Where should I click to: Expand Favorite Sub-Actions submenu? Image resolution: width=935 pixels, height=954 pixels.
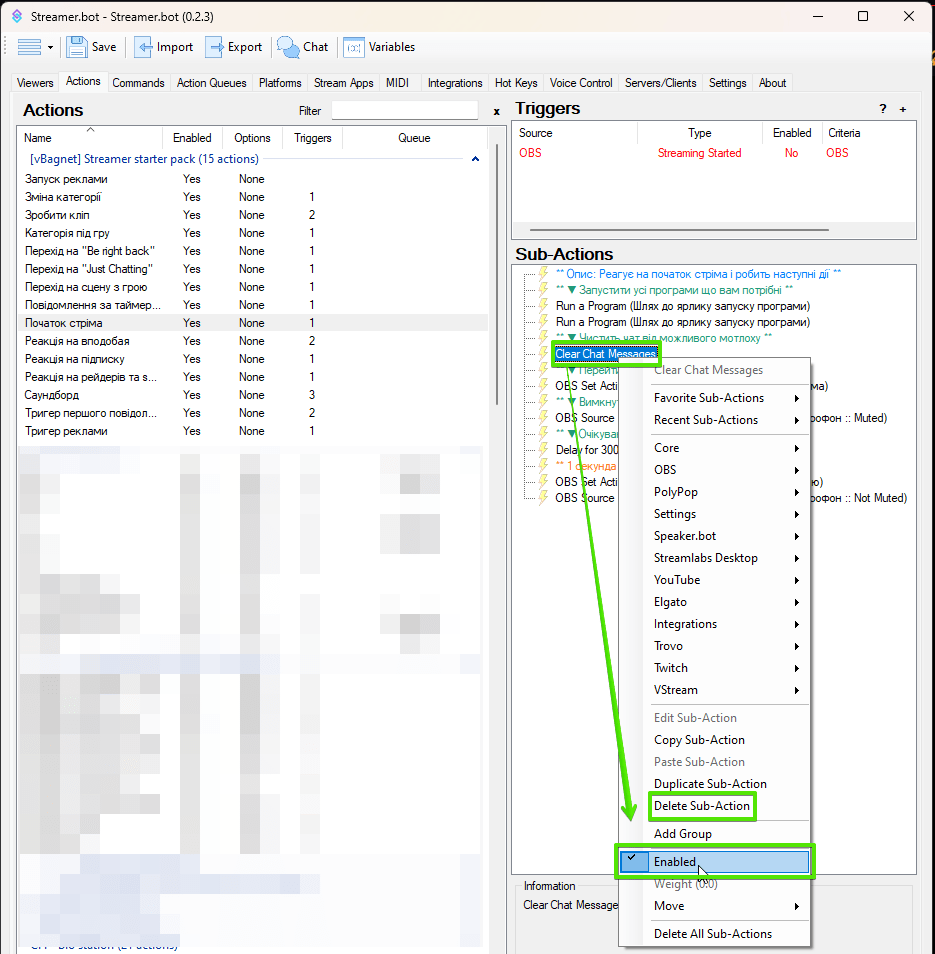click(726, 398)
